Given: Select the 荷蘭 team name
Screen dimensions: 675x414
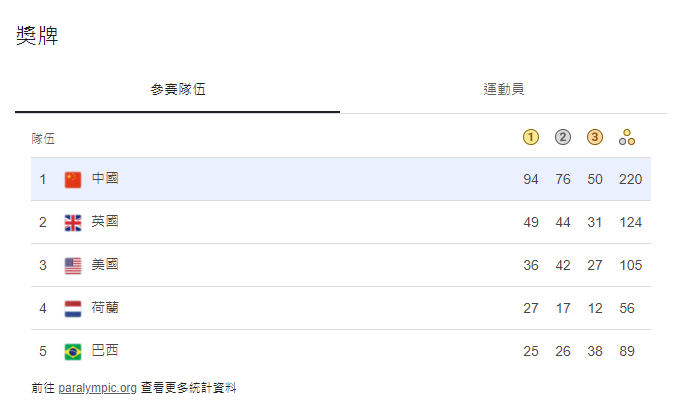Looking at the screenshot, I should pyautogui.click(x=105, y=308).
